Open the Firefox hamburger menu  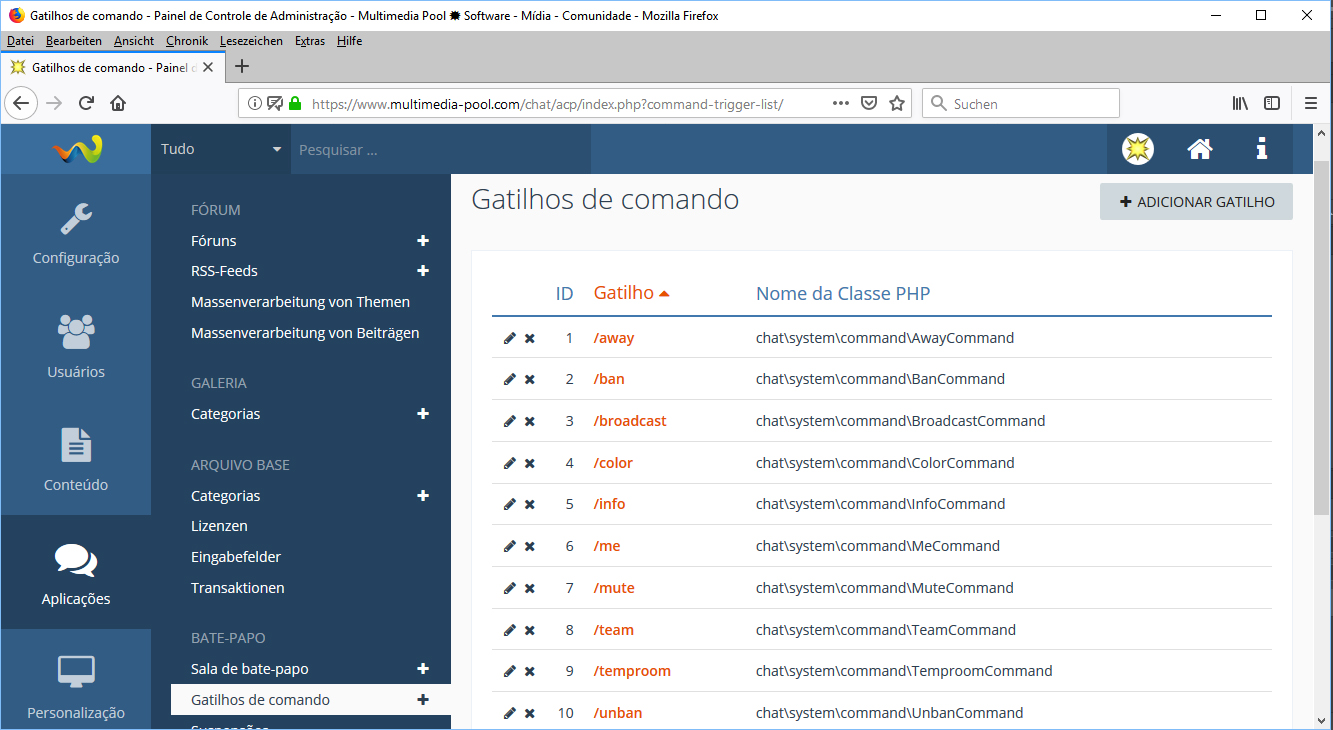tap(1310, 103)
